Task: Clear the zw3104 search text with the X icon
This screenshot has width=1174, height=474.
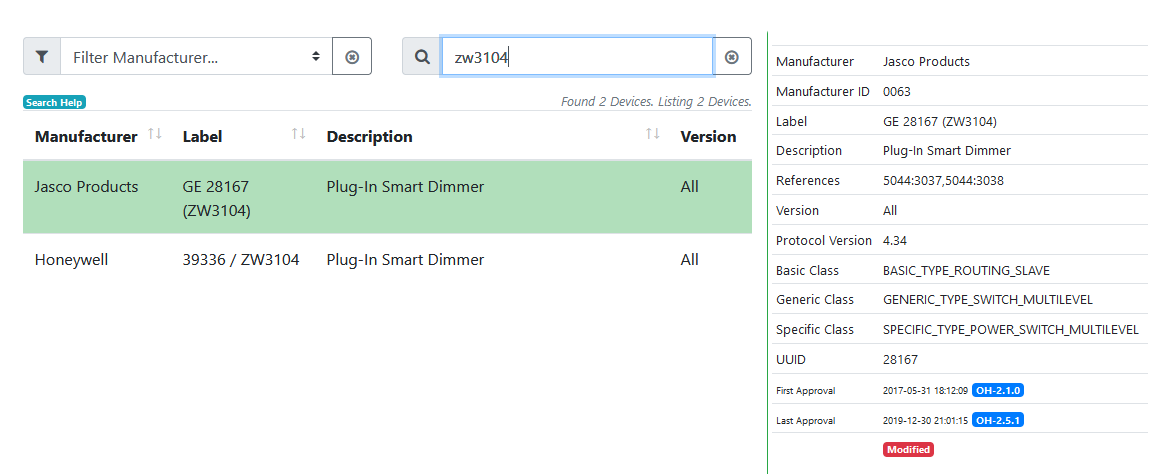Action: click(732, 57)
